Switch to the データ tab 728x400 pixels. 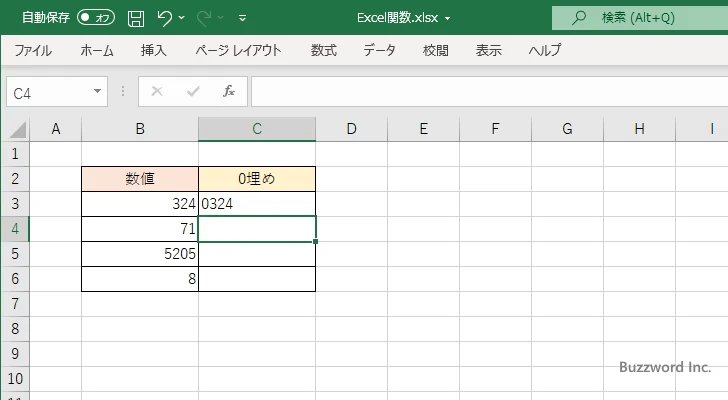[x=379, y=50]
